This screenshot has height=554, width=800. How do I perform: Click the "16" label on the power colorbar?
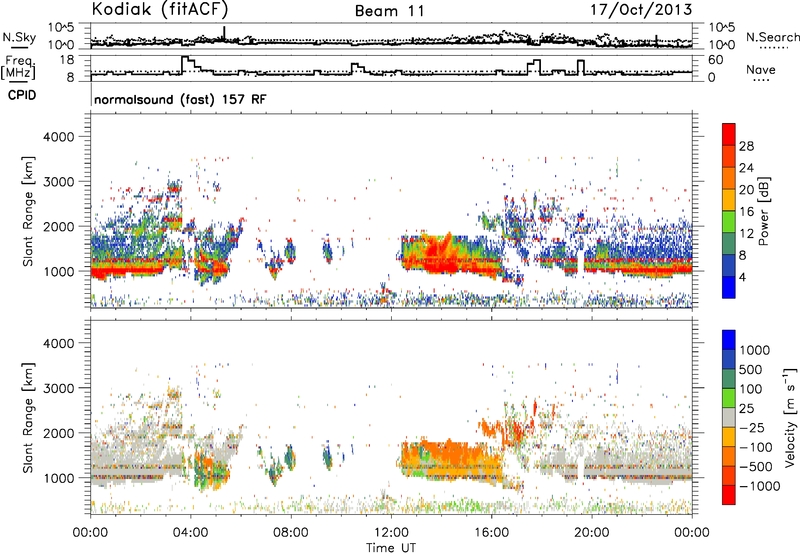[x=746, y=212]
